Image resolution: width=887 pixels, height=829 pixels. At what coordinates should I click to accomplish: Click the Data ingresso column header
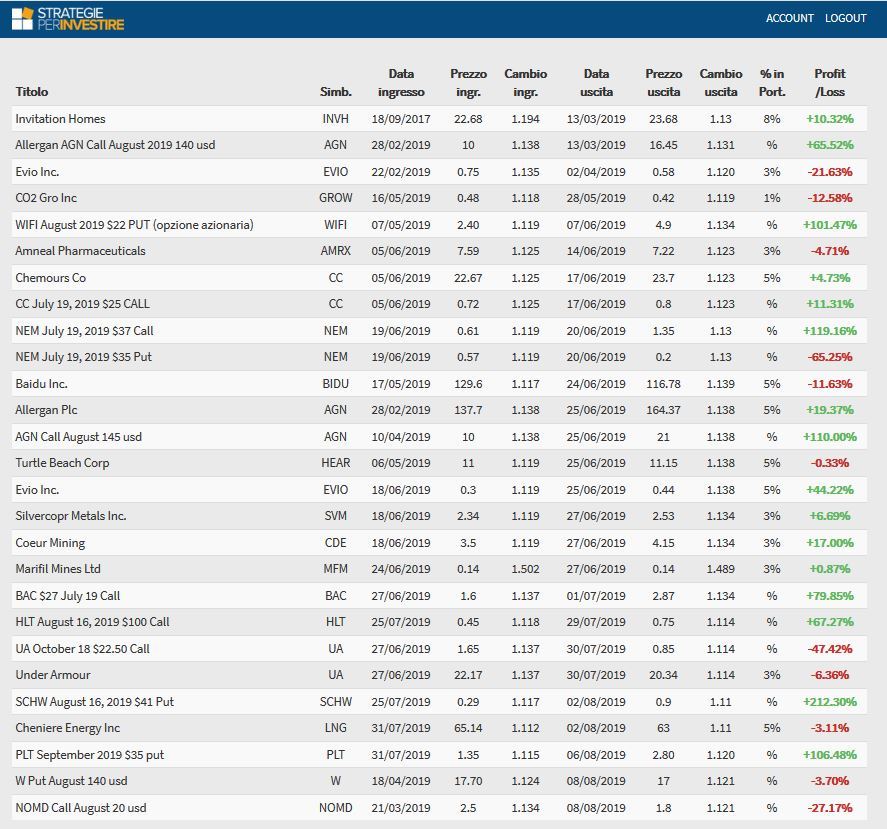pos(401,83)
